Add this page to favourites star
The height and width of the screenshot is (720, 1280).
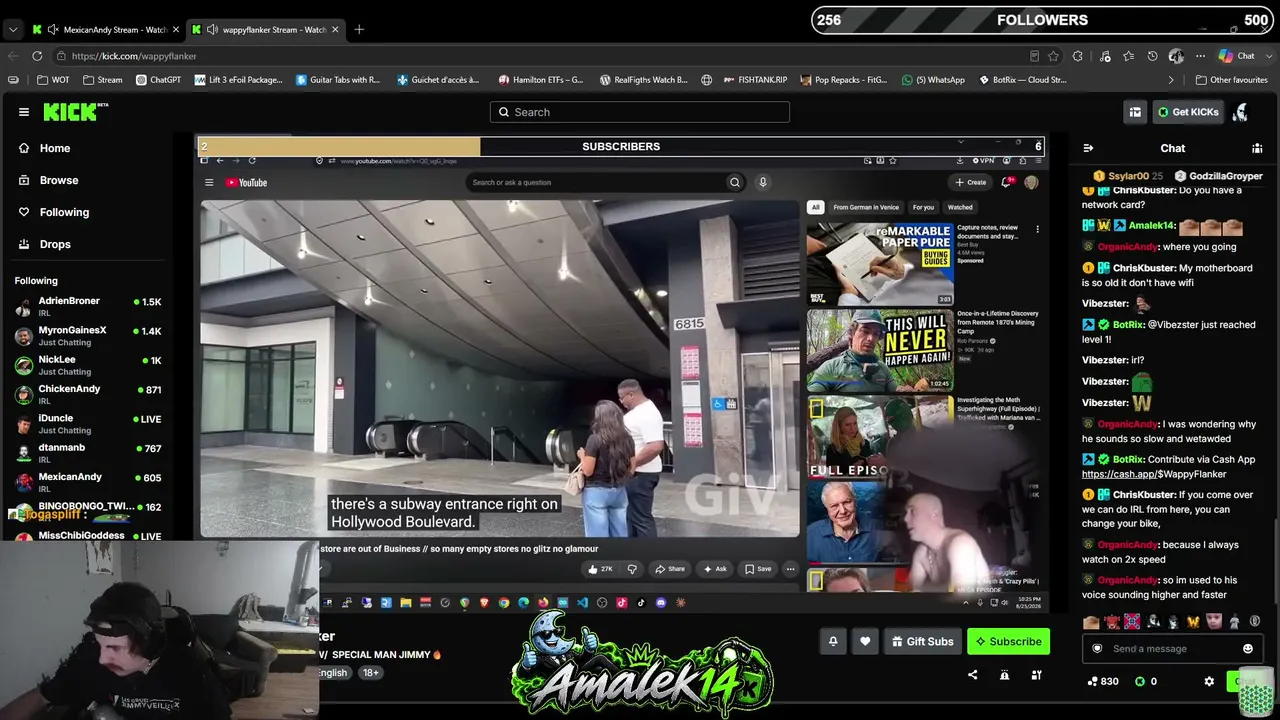coord(1053,56)
